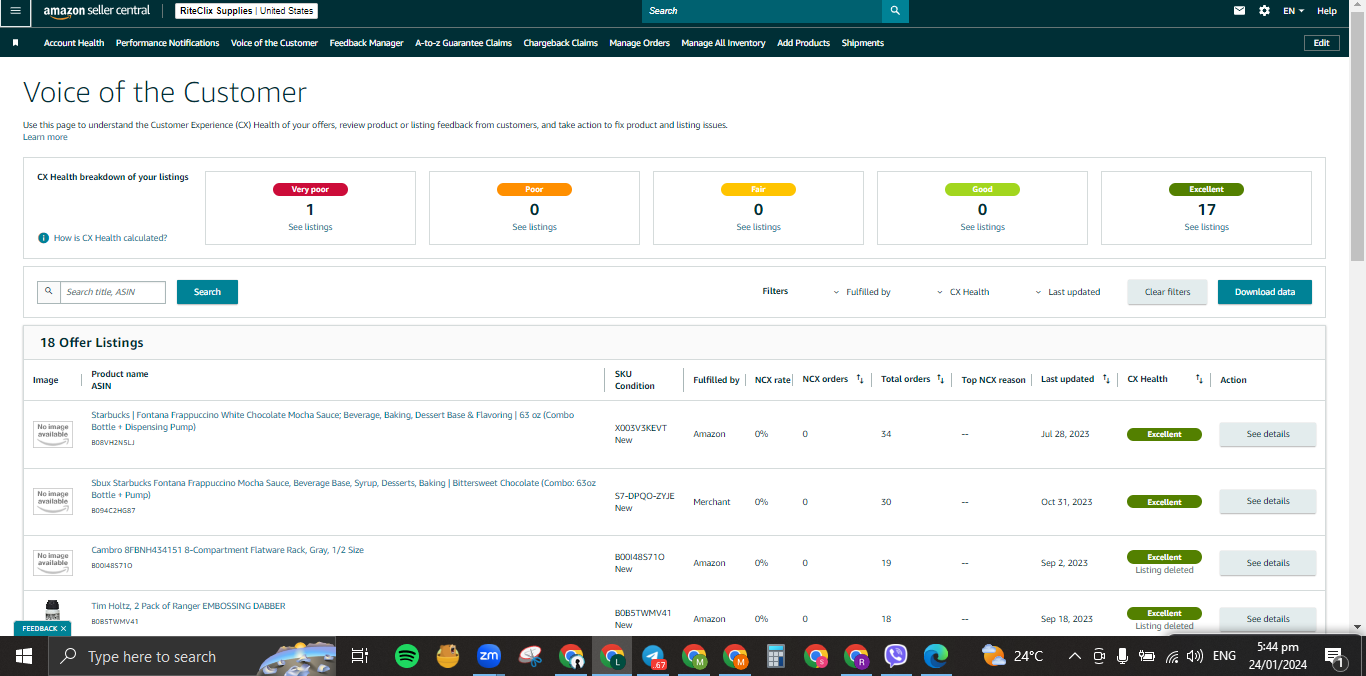
Task: Click the bookmark flag icon in nav bar
Action: 15,43
